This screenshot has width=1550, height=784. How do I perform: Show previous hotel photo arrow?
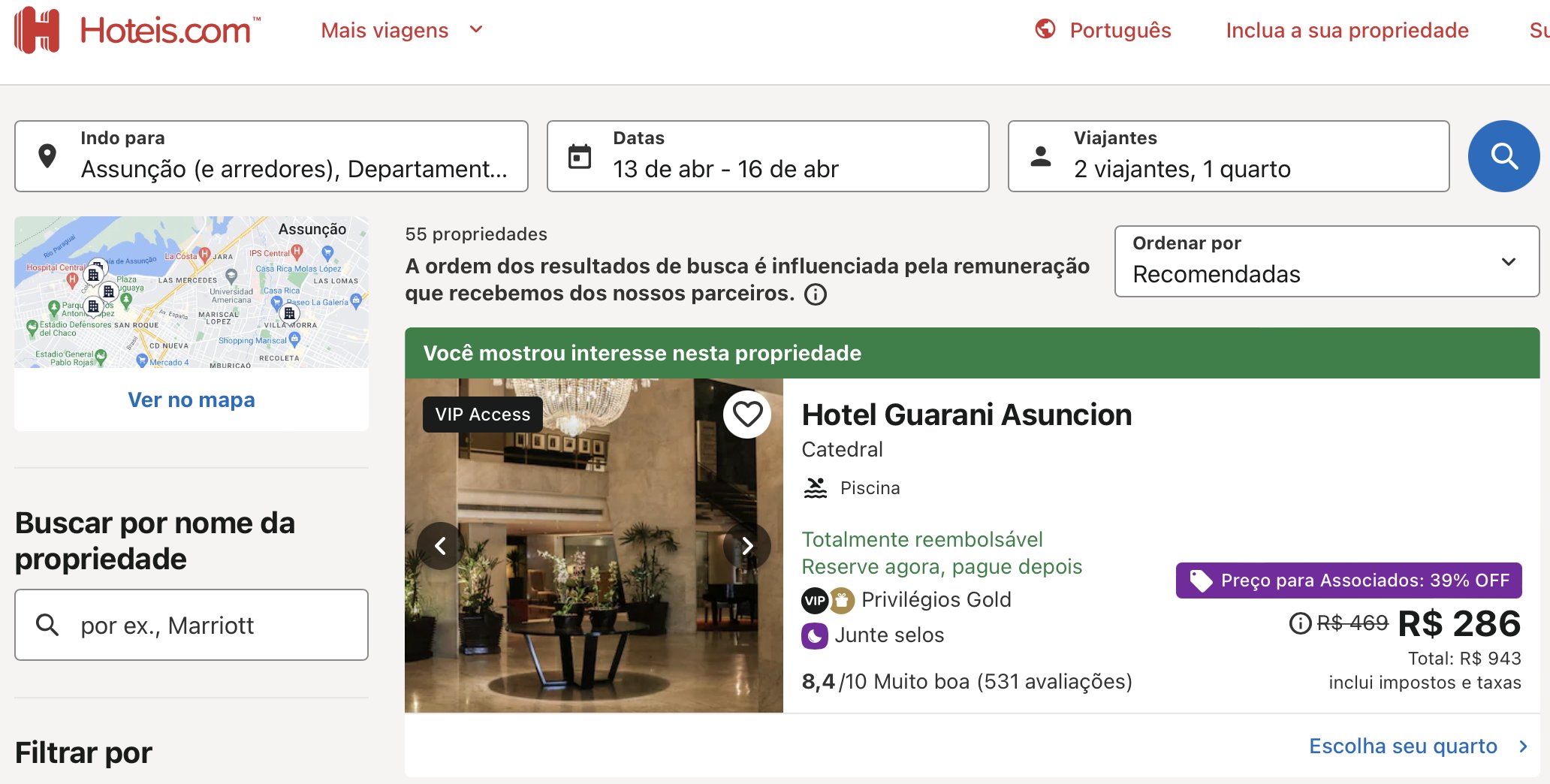[441, 546]
